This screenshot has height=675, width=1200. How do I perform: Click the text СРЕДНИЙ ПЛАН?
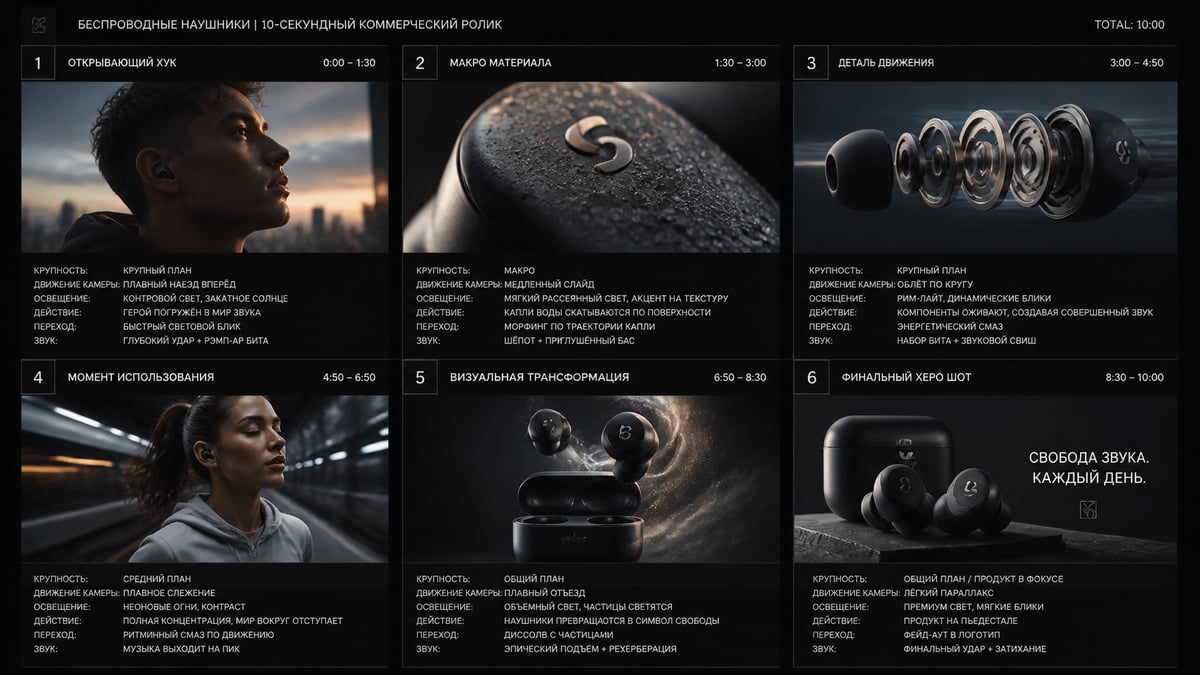pos(157,578)
